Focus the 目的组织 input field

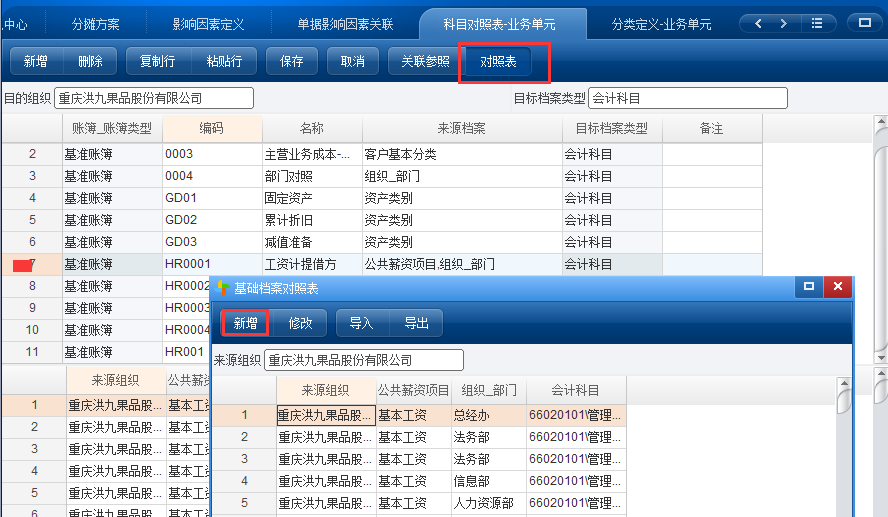(153, 98)
